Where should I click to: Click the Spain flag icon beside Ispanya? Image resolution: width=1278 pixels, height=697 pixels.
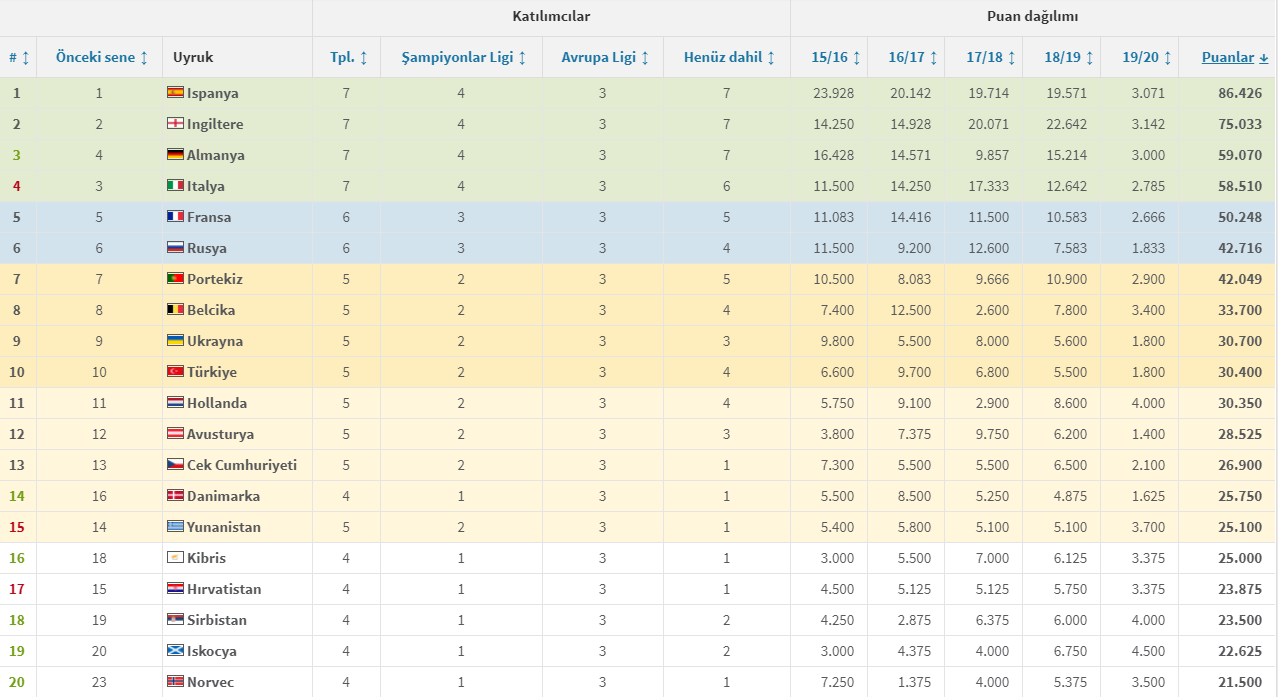[x=174, y=93]
